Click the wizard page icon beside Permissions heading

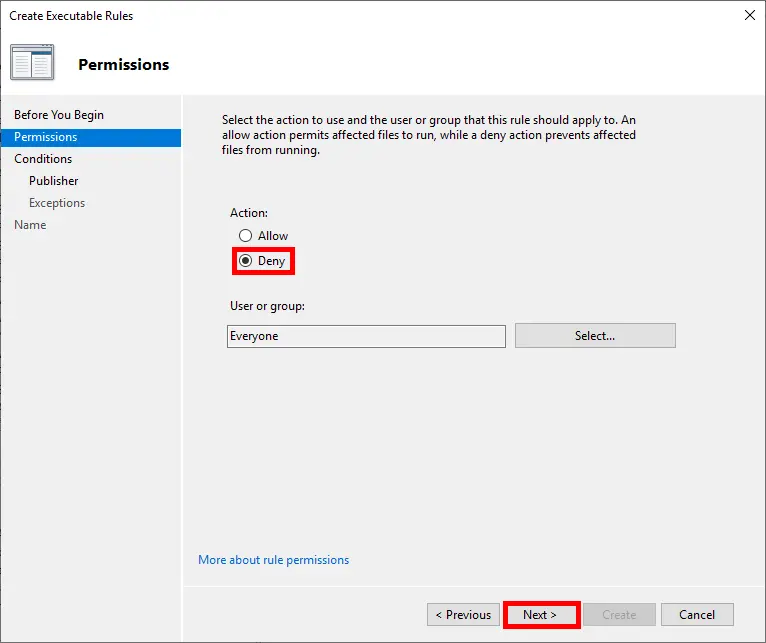(32, 62)
